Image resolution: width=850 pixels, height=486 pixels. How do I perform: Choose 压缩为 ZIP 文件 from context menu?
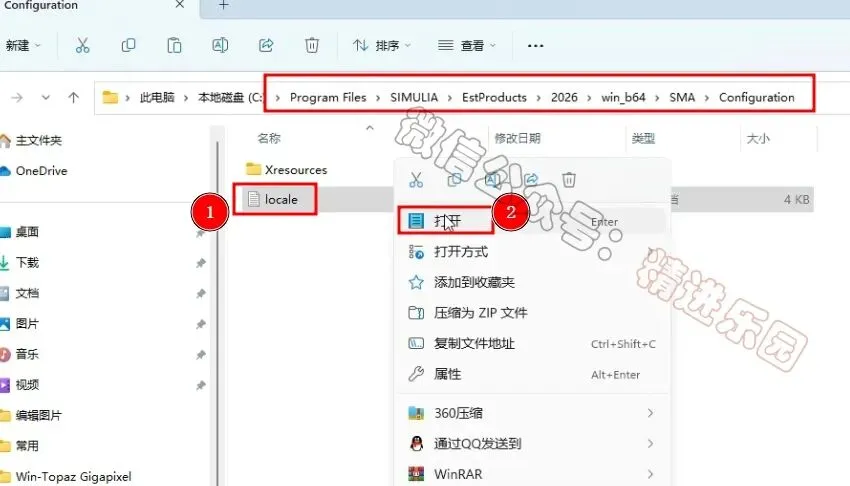[533, 313]
